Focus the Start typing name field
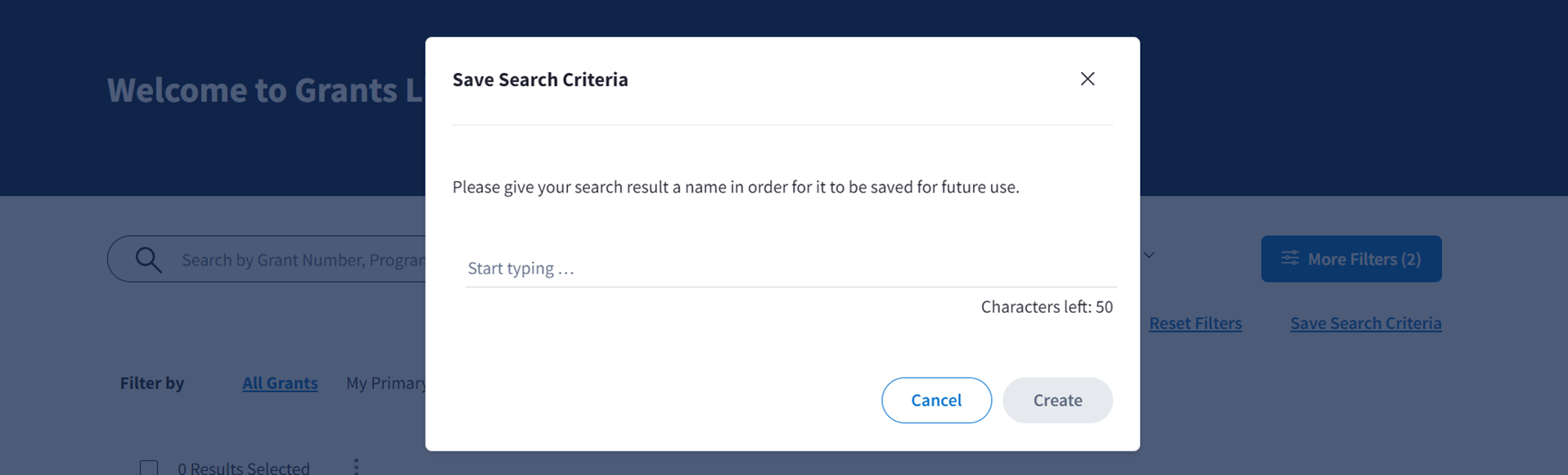 click(x=790, y=268)
